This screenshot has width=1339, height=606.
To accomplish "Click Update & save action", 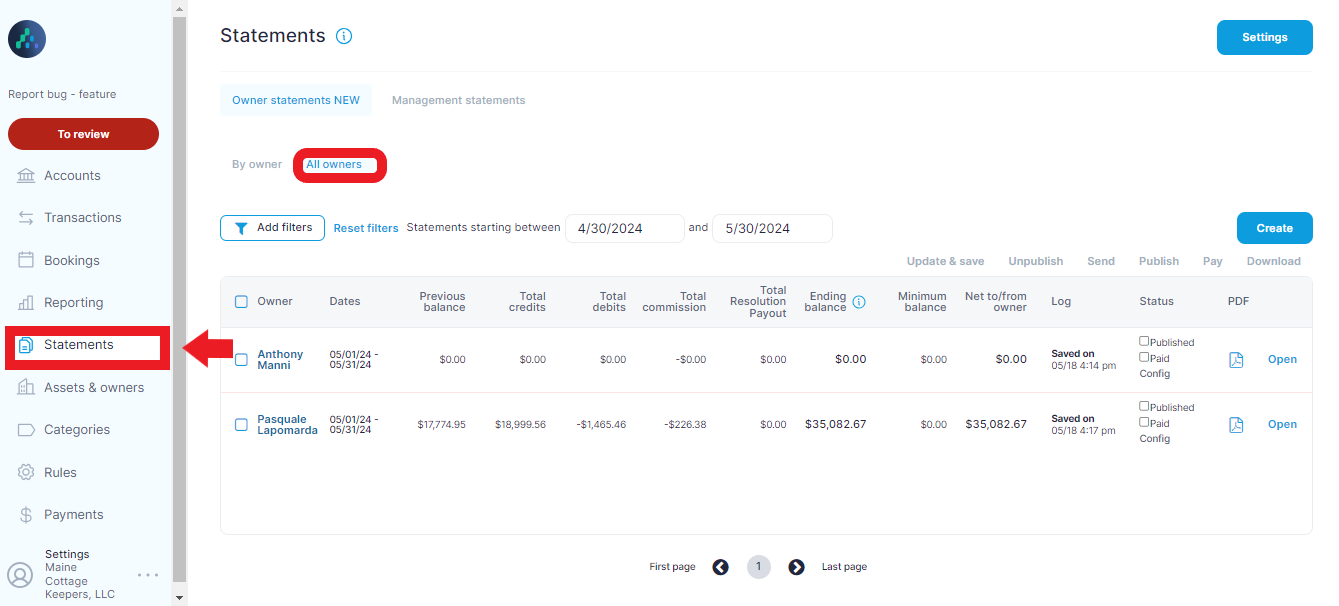I will pyautogui.click(x=945, y=261).
